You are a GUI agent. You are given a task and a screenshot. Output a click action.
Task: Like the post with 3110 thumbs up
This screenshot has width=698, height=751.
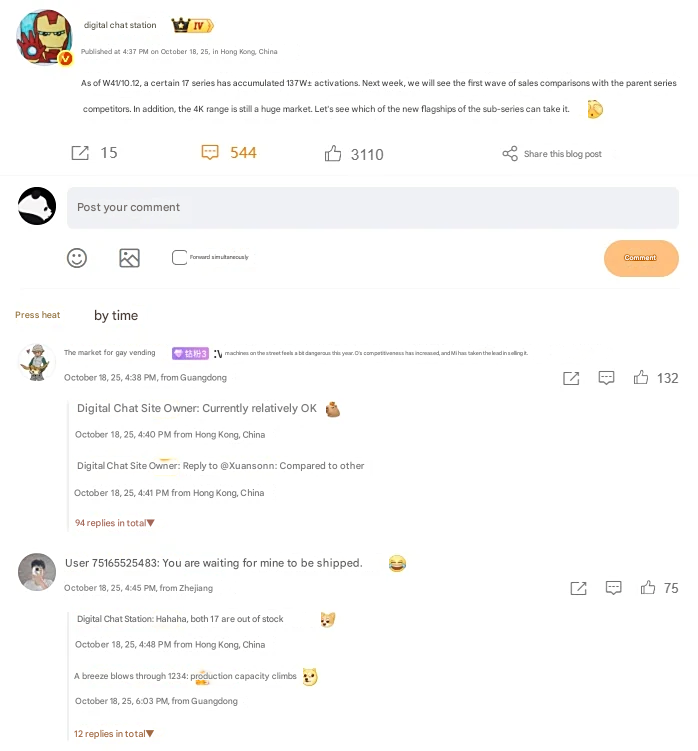pos(333,153)
